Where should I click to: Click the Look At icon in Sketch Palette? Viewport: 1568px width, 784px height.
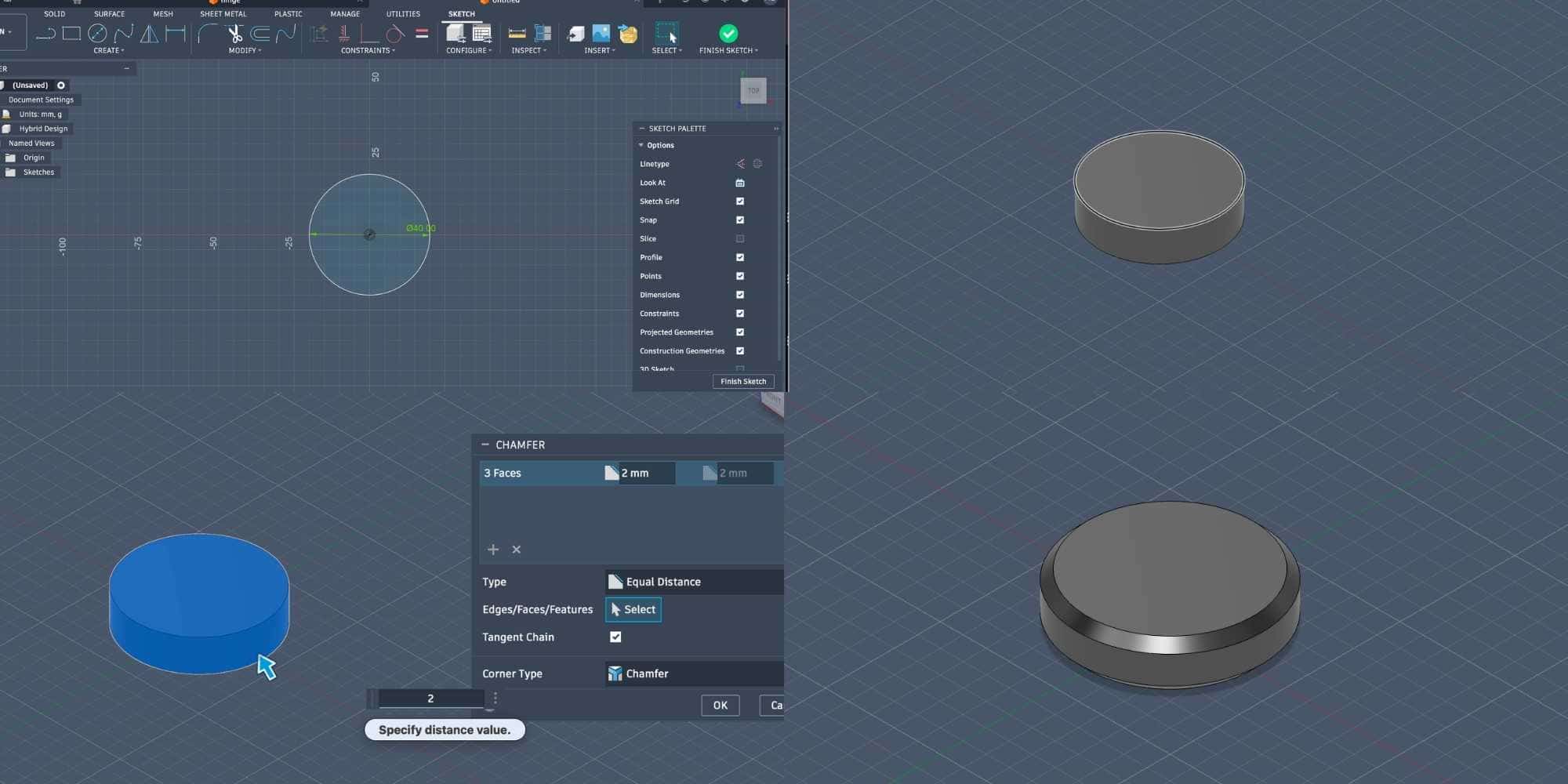[x=740, y=183]
